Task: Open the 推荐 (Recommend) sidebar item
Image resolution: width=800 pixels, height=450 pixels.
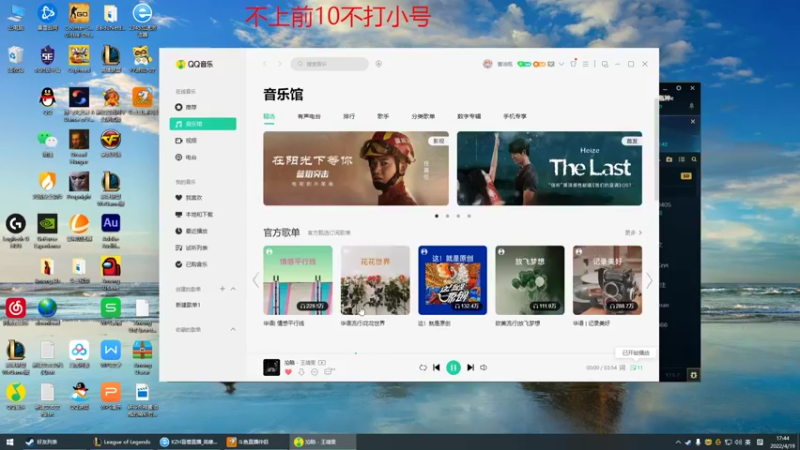Action: (203, 107)
